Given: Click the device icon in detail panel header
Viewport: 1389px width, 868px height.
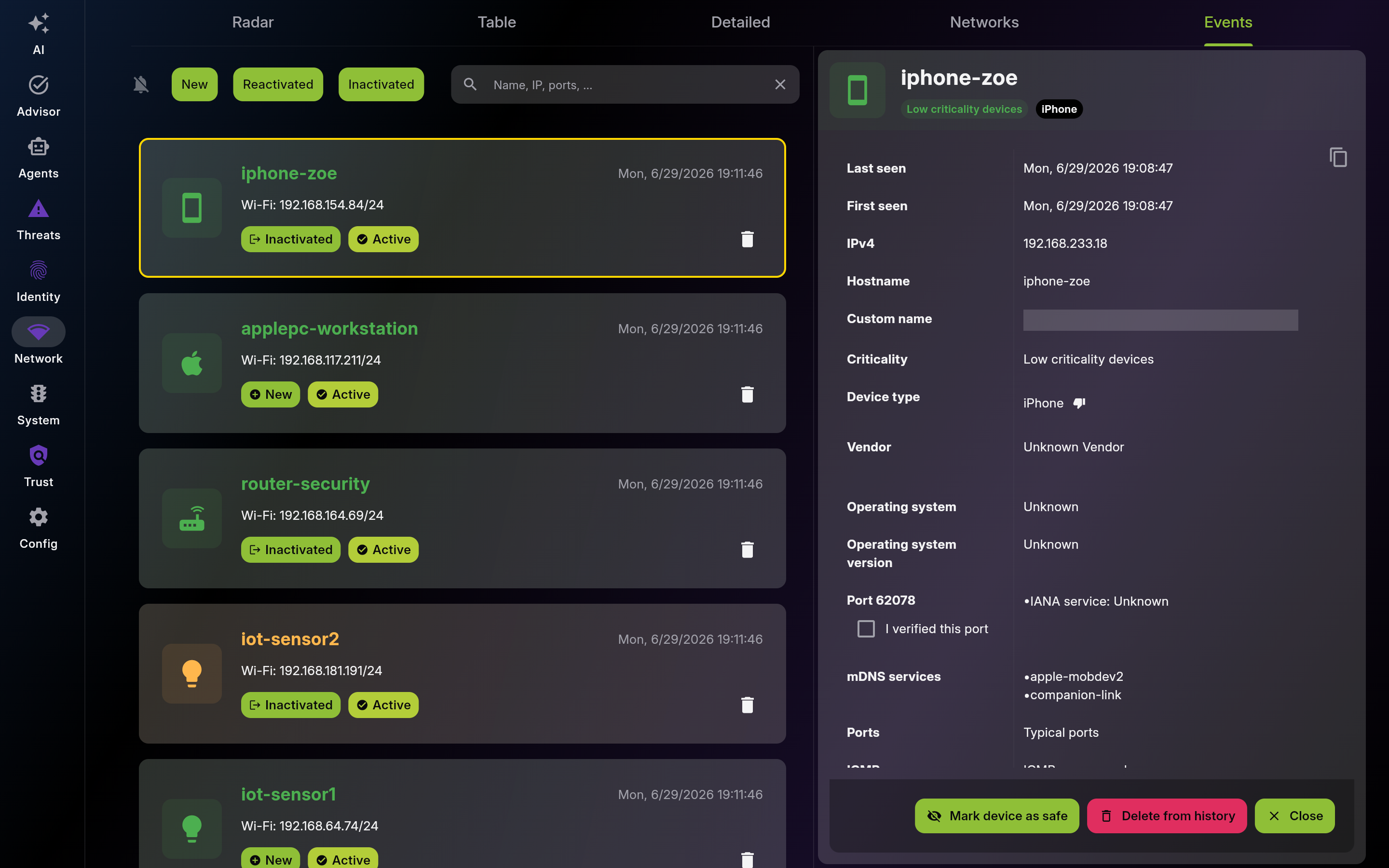Looking at the screenshot, I should (858, 90).
